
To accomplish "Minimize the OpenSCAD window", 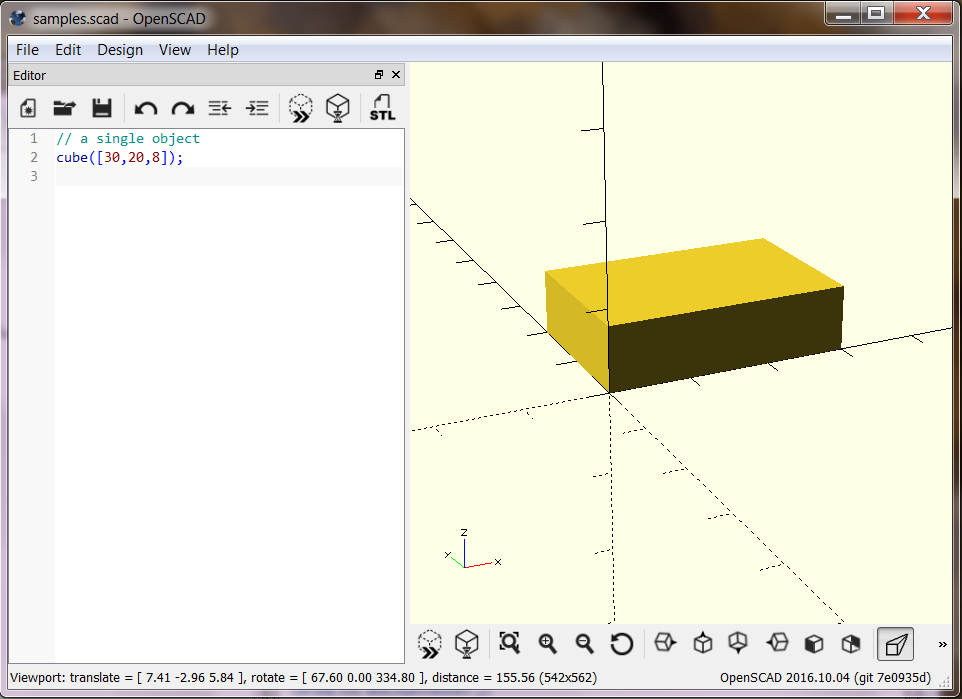I will (x=844, y=13).
